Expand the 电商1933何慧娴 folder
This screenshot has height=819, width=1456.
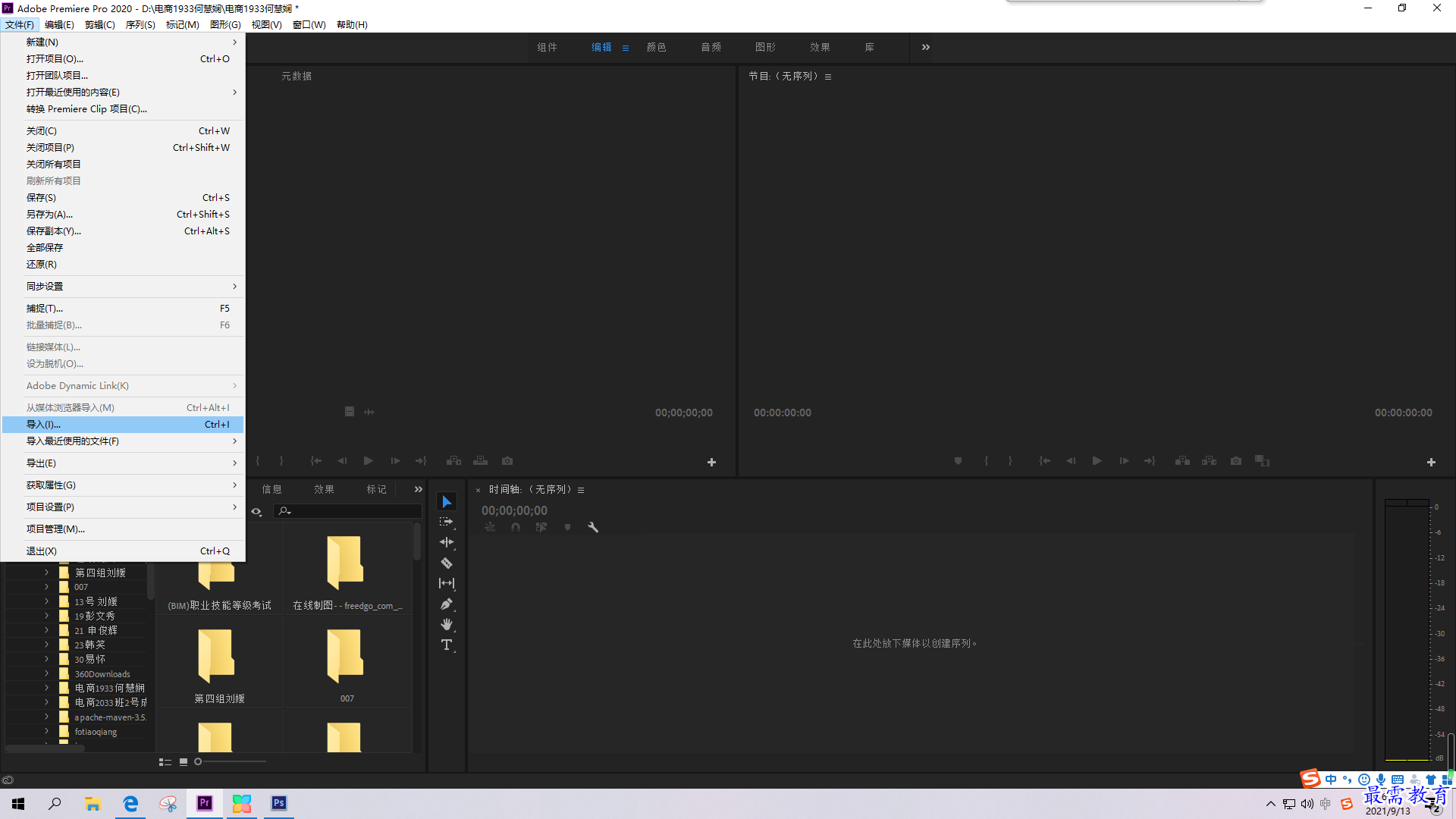tap(46, 688)
